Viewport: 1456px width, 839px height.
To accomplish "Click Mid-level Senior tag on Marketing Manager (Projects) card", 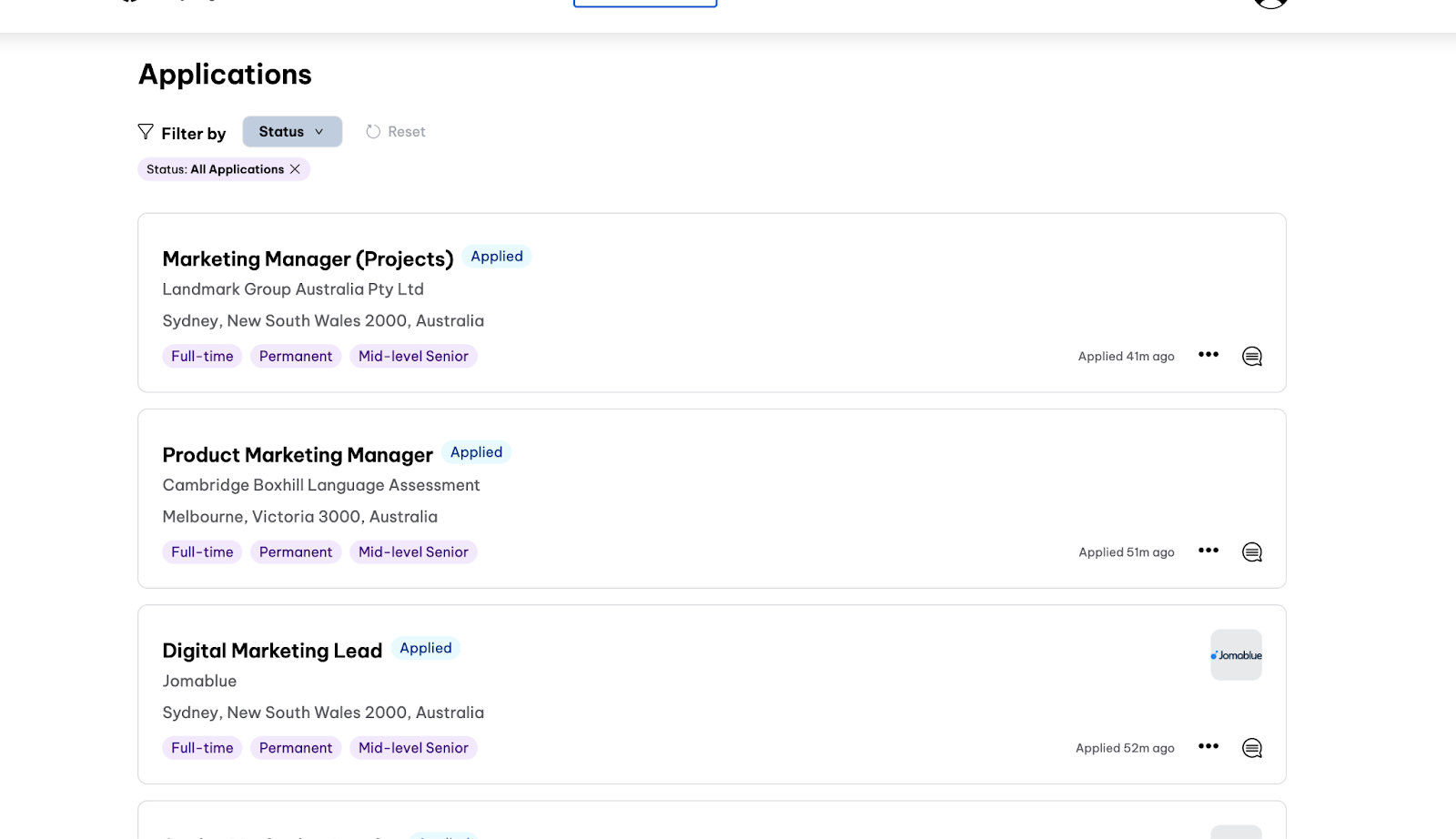I will point(413,357).
